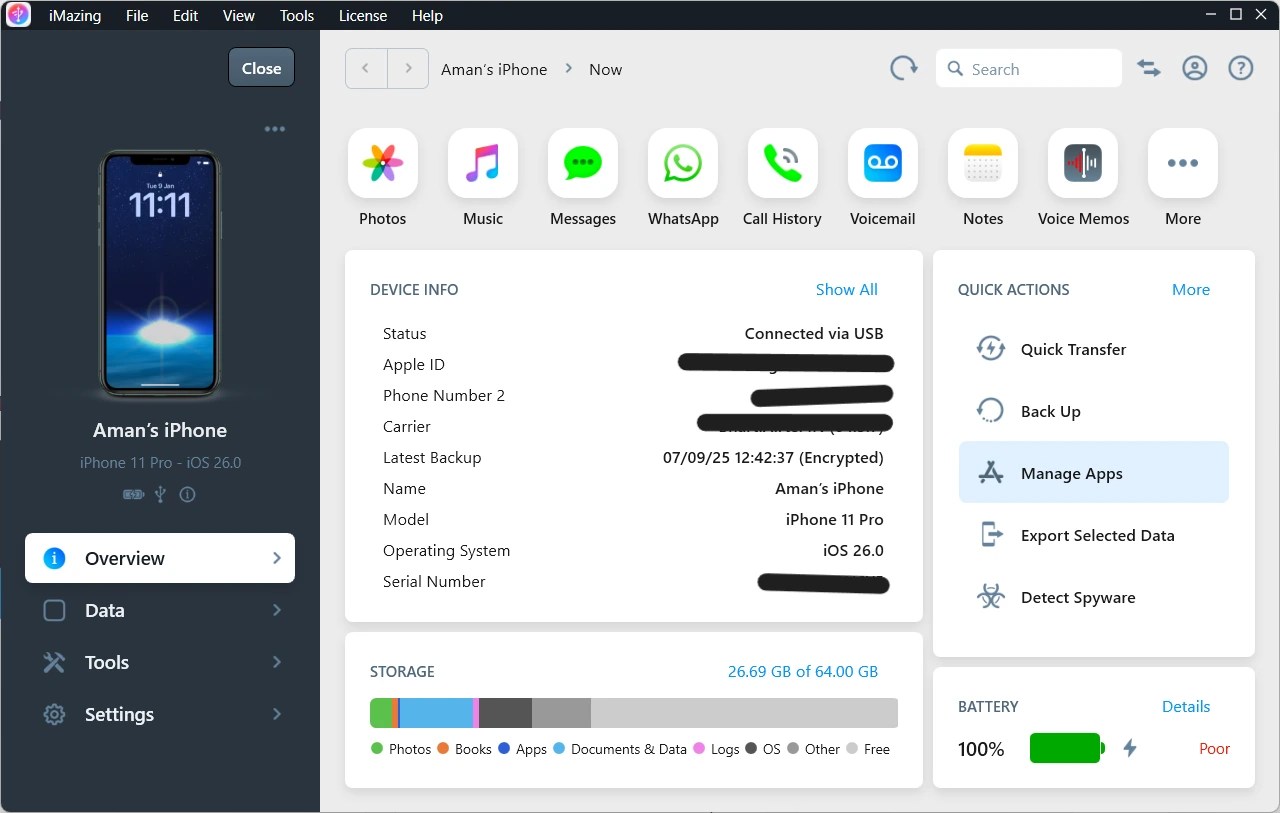Click the Poor battery health label
The width and height of the screenshot is (1280, 813).
pos(1214,748)
